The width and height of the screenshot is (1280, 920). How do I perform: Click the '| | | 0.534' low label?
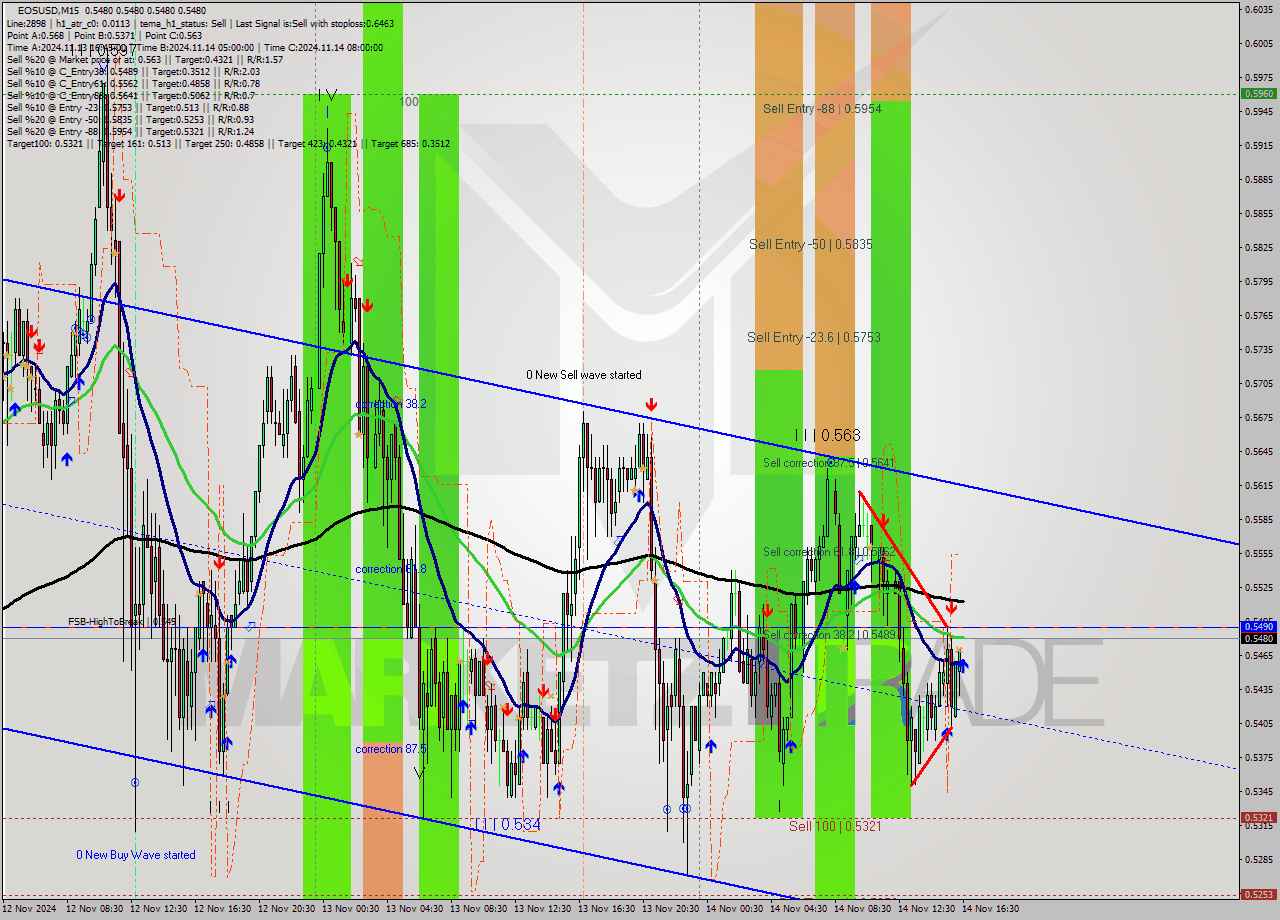click(508, 825)
